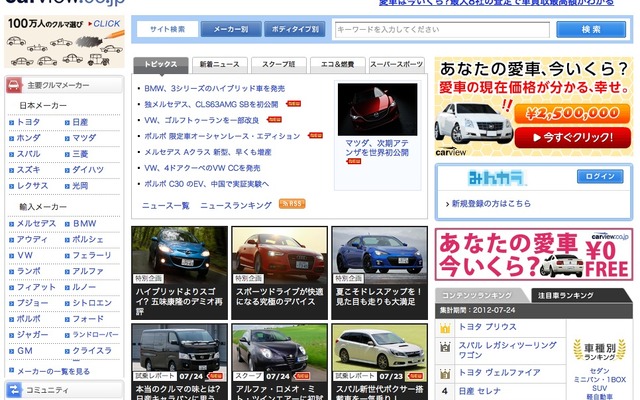Open the メルセデス CLS63AMG SB article
This screenshot has width=640, height=400.
pyautogui.click(x=211, y=104)
